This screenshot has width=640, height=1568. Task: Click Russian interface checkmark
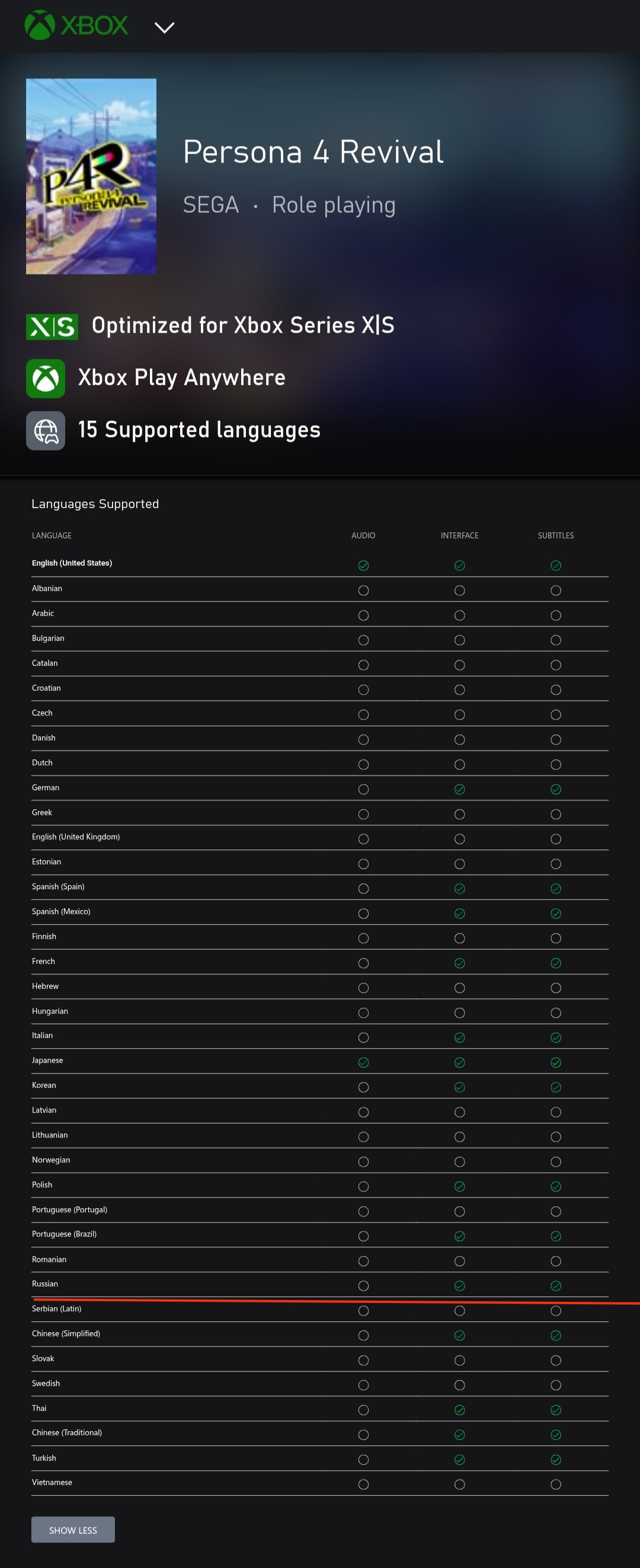click(459, 1286)
